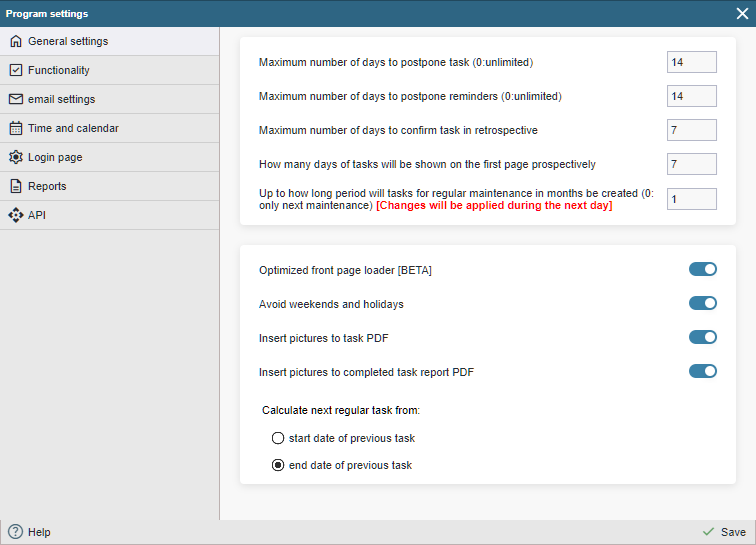Click the checkbox icon beside Functionality
The width and height of the screenshot is (756, 545).
coord(15,70)
